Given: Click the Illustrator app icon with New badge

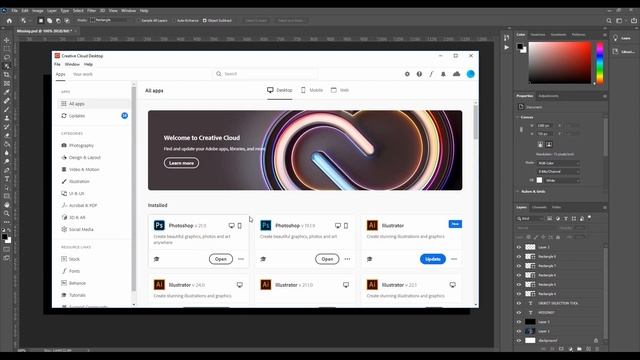Looking at the screenshot, I should pyautogui.click(x=372, y=225).
